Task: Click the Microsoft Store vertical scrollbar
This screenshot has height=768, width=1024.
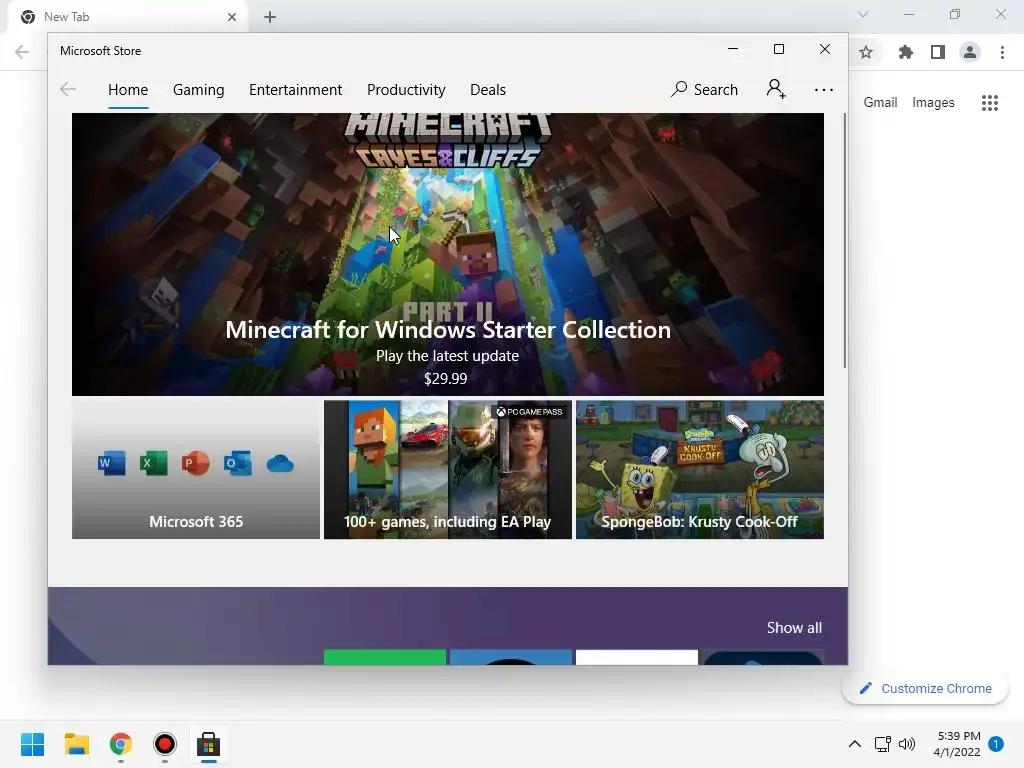Action: (844, 240)
